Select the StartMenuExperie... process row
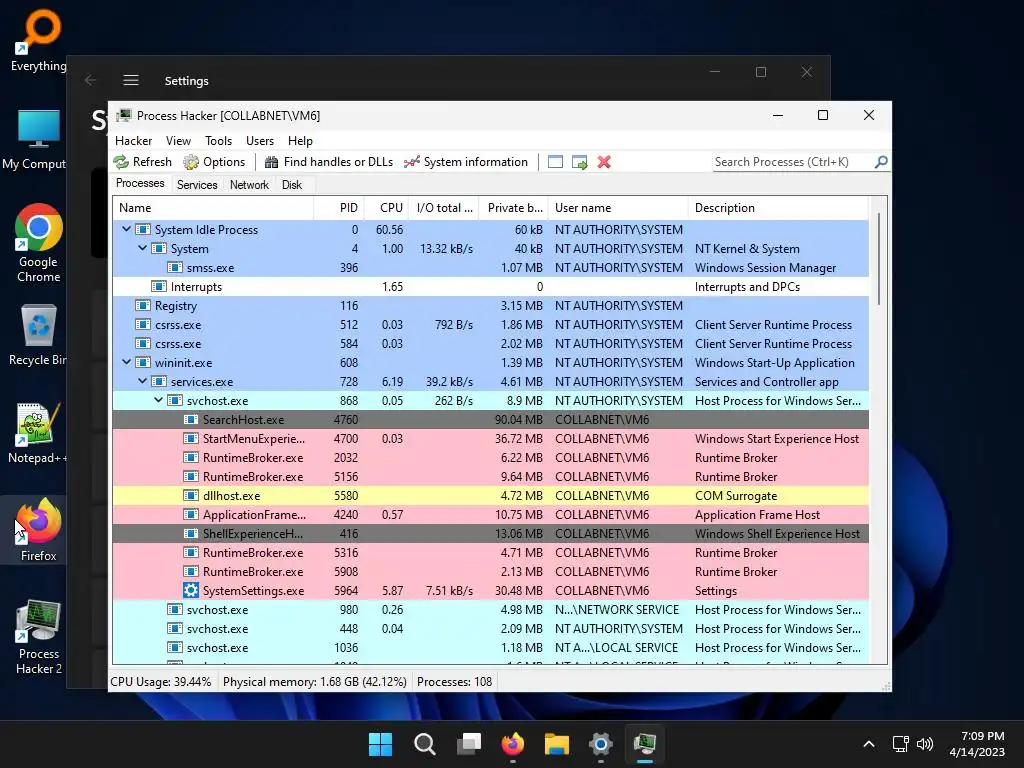The width and height of the screenshot is (1024, 768). (490, 439)
